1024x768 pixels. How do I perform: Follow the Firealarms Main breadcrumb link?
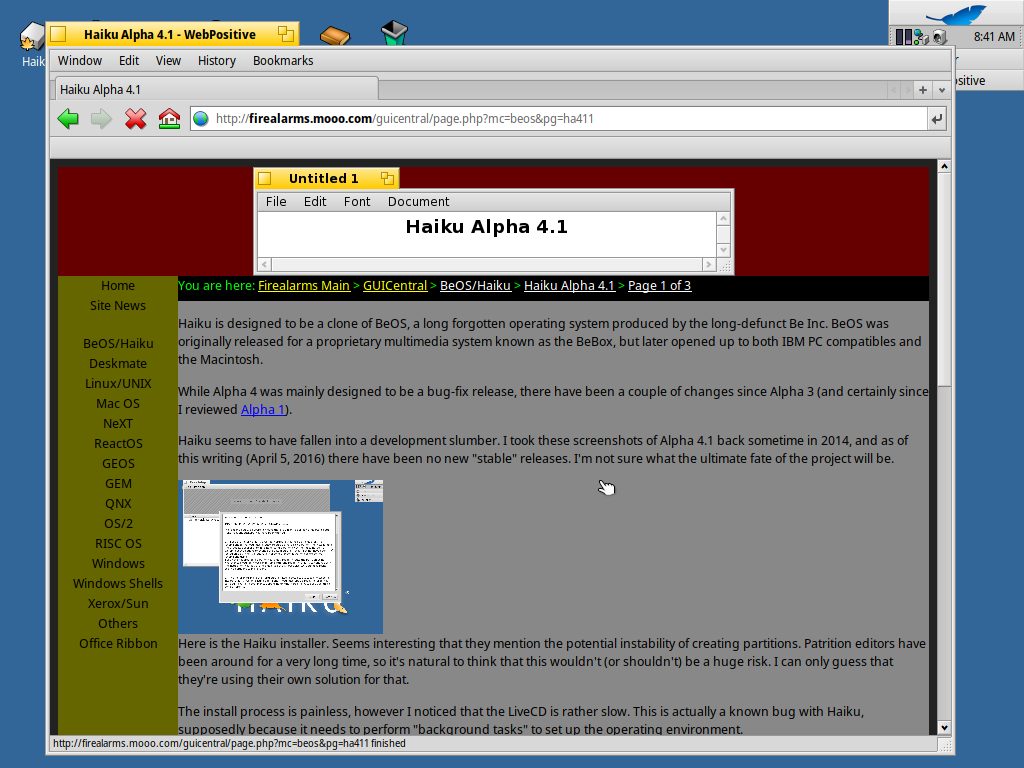[x=304, y=285]
